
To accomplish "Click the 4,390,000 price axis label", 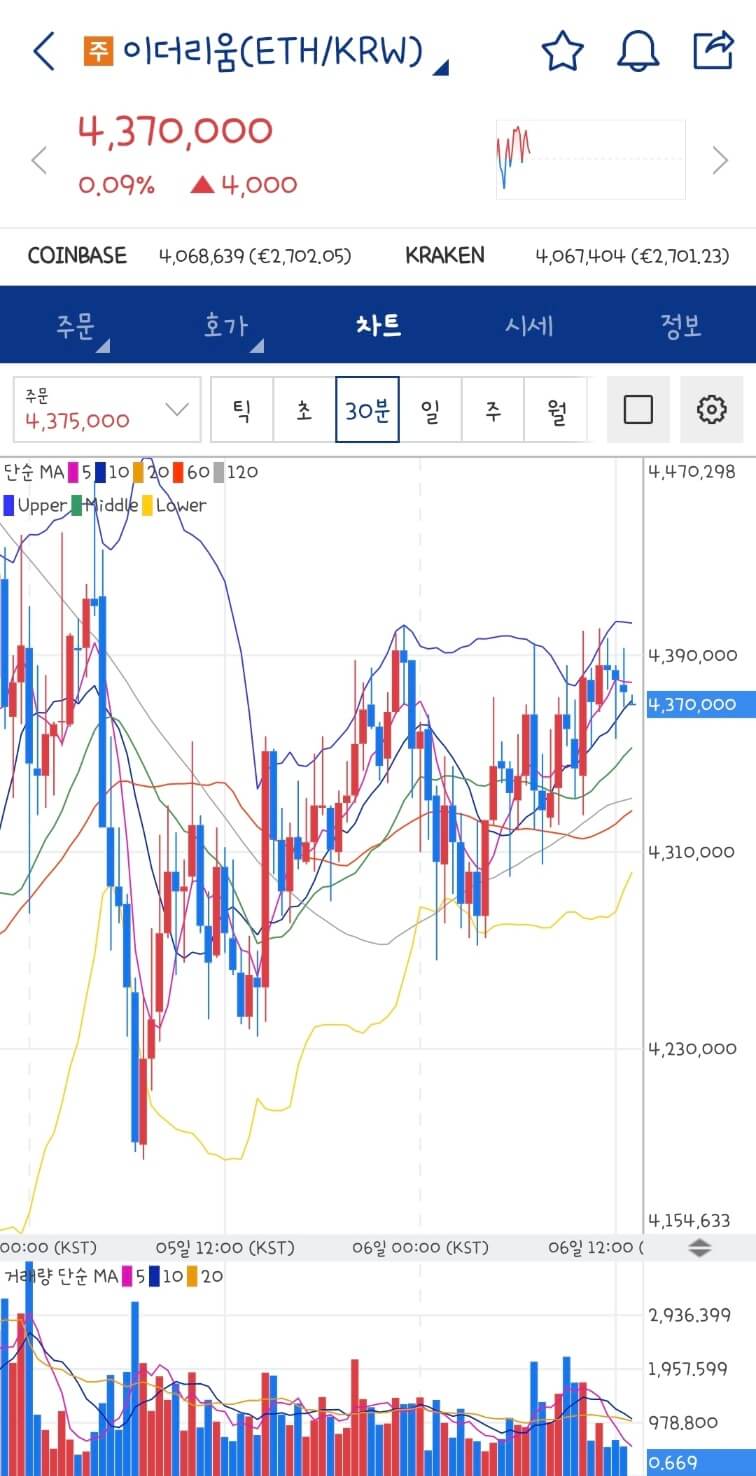I will [x=692, y=655].
